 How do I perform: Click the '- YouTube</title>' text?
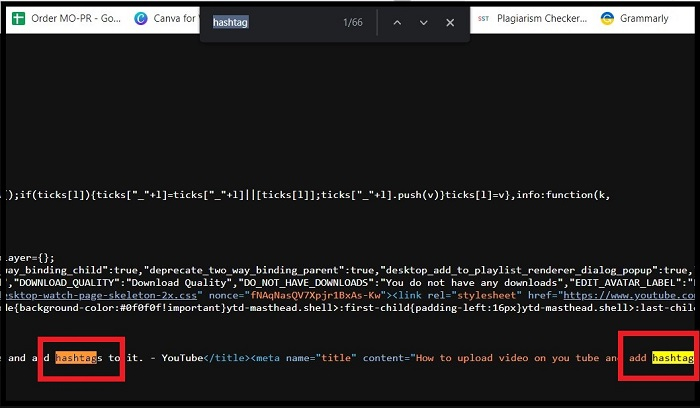200,358
